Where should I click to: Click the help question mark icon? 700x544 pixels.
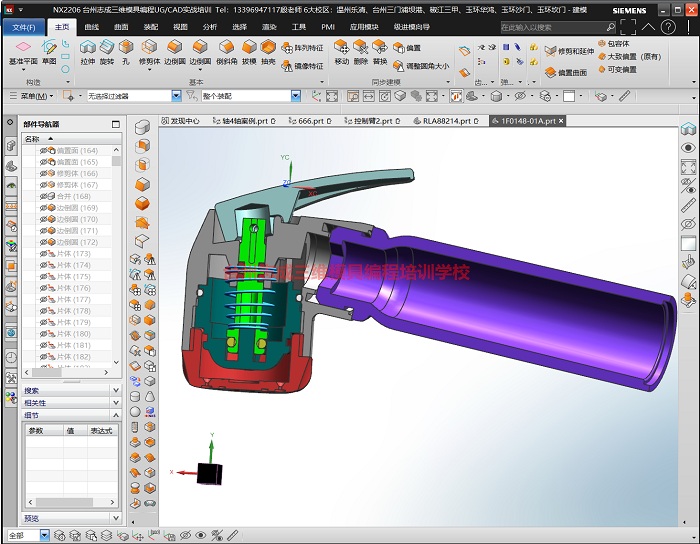[x=668, y=27]
